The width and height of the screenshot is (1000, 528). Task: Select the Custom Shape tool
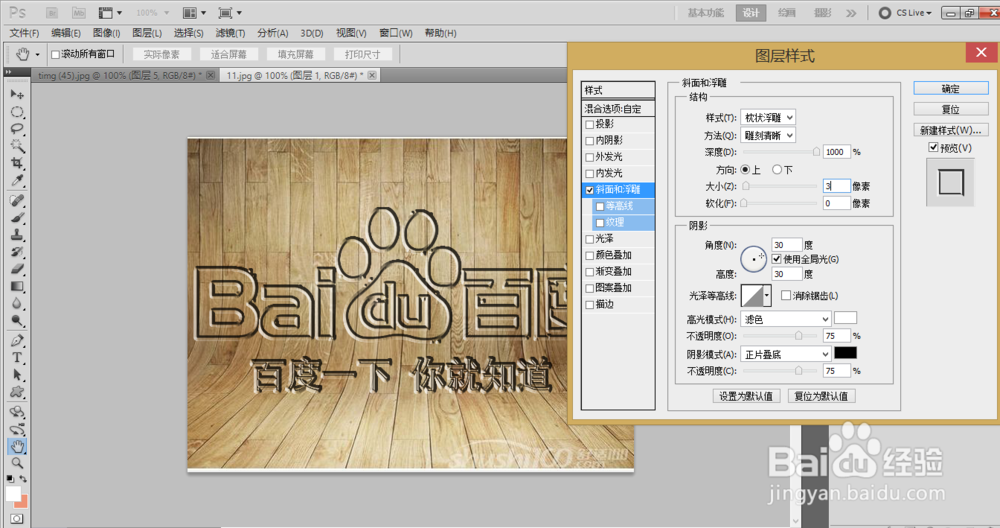[x=17, y=392]
